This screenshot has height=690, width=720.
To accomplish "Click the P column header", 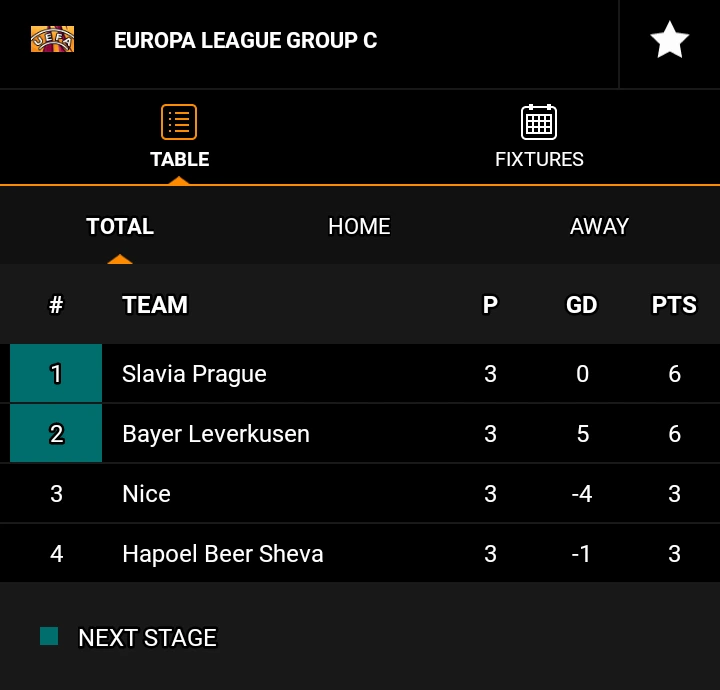I will [x=490, y=305].
